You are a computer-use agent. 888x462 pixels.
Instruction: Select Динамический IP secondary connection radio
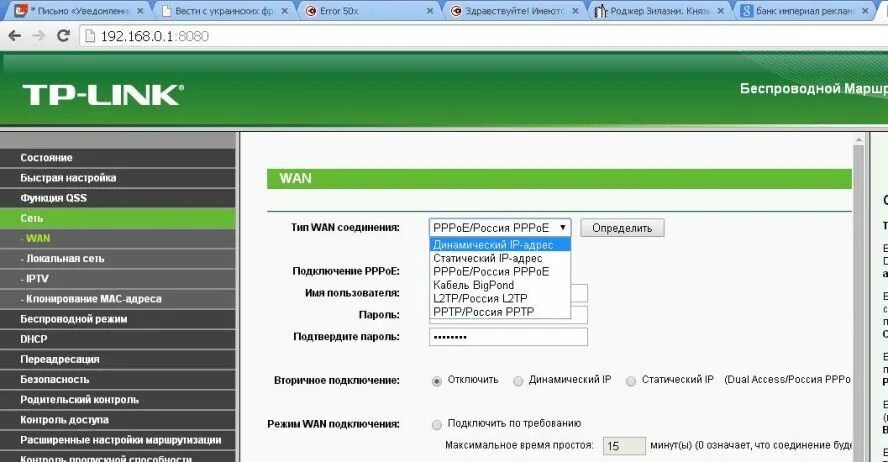(x=518, y=381)
